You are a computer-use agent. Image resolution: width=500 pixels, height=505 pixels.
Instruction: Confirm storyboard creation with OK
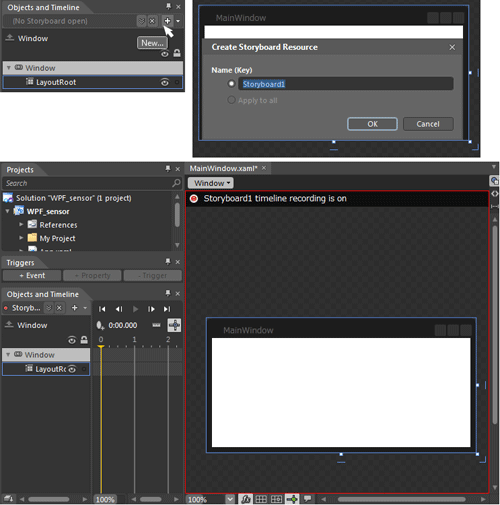tap(372, 124)
